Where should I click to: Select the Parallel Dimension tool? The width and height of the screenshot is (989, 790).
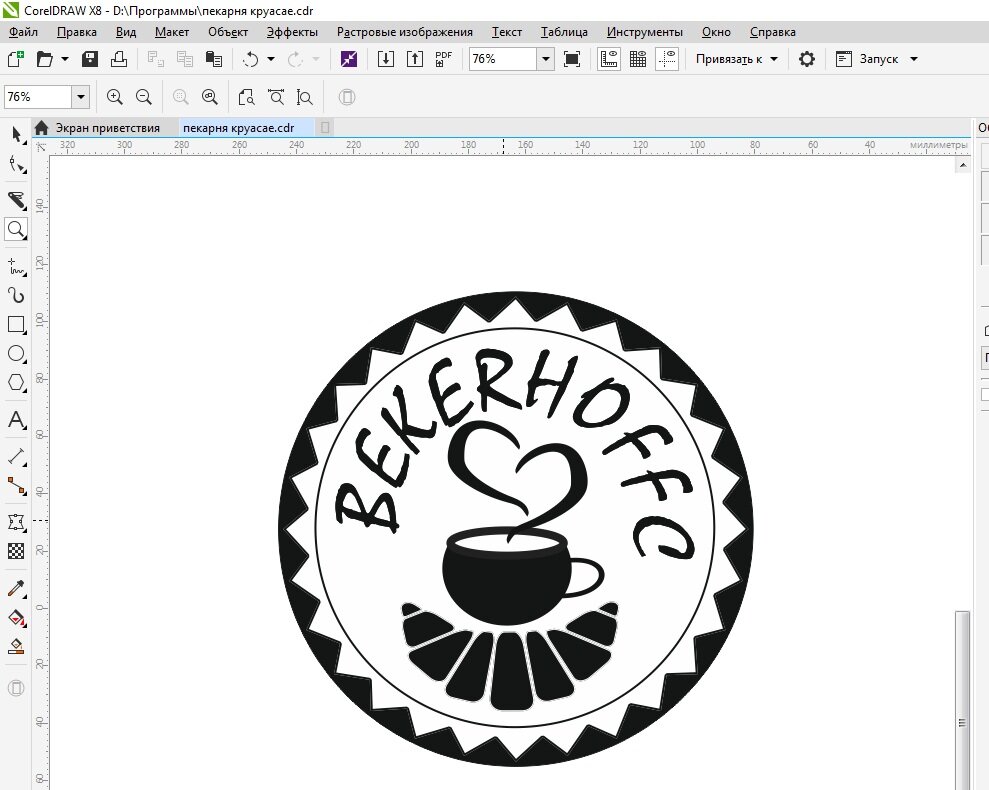[x=16, y=456]
